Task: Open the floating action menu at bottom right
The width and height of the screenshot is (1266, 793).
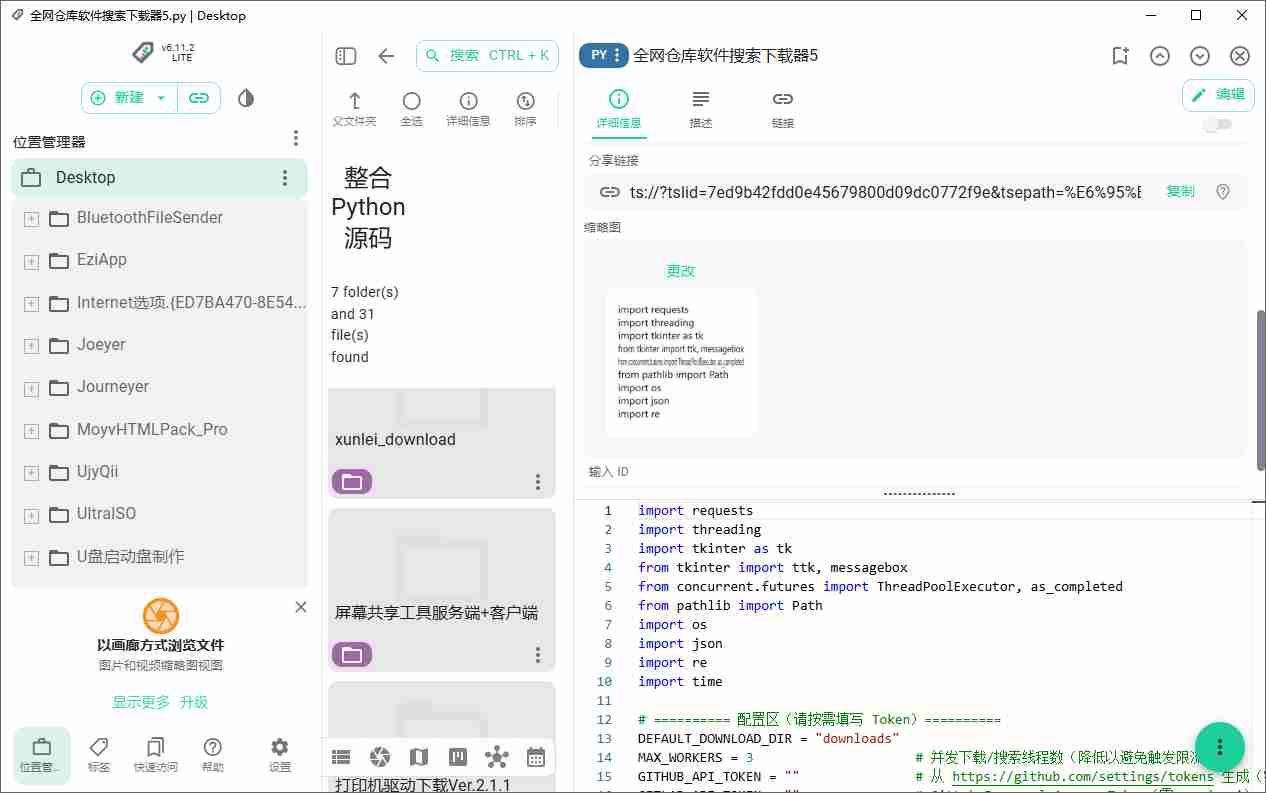Action: coord(1219,747)
